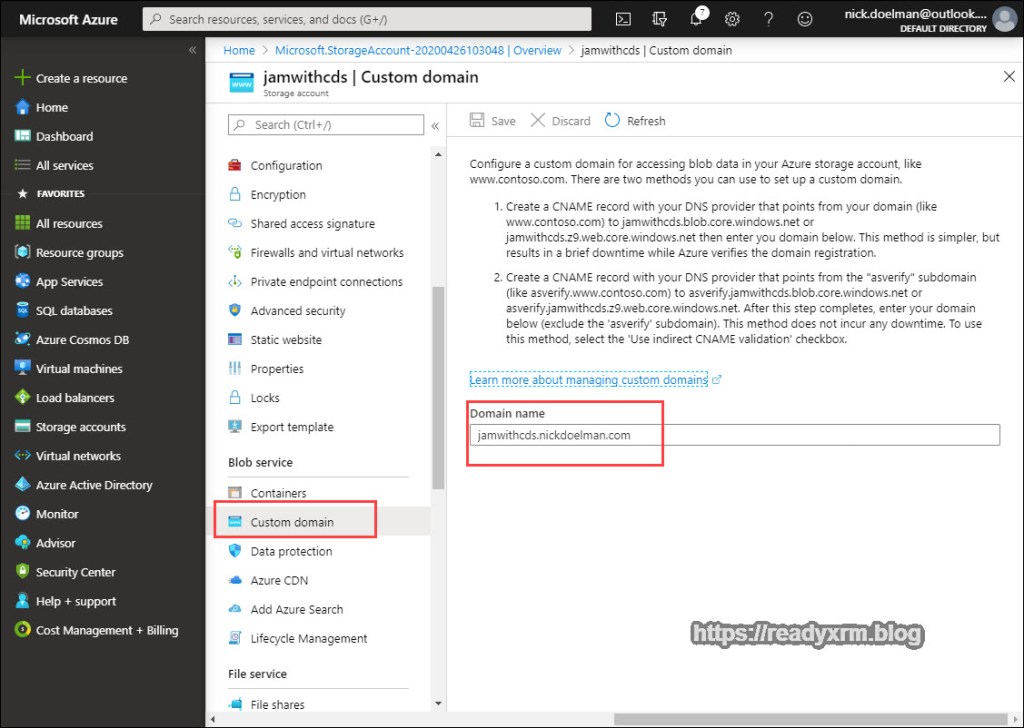Click the user account avatar
This screenshot has width=1024, height=728.
(1004, 19)
